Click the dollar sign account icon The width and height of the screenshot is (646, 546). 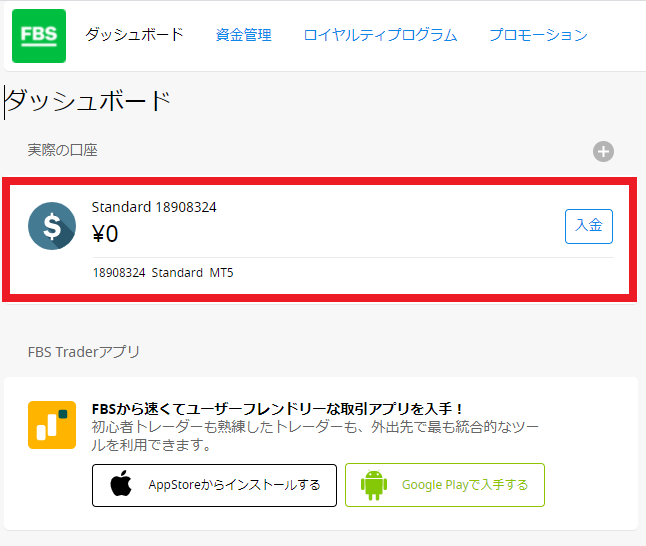coord(52,226)
